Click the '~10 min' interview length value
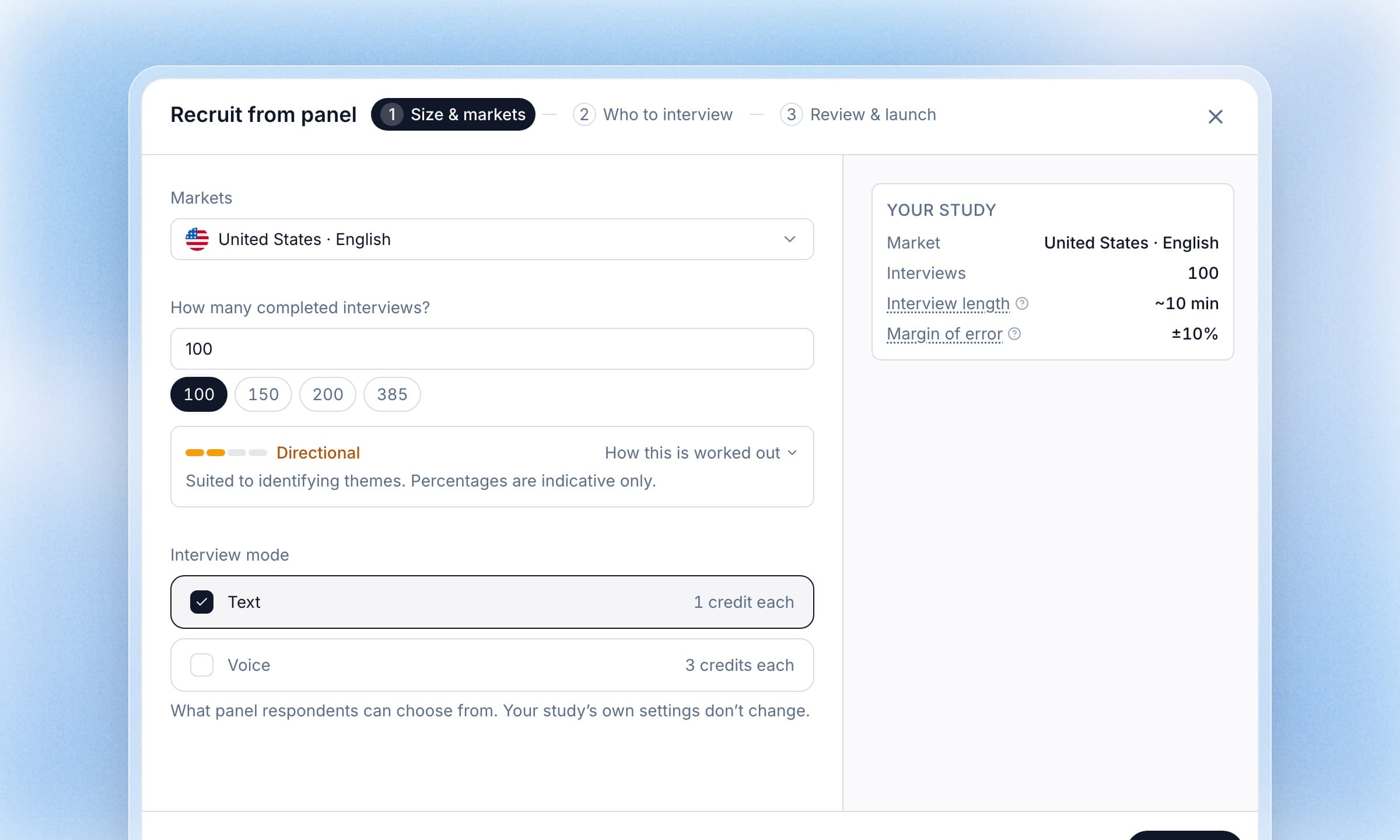Screen dimensions: 1400x840 1186,303
